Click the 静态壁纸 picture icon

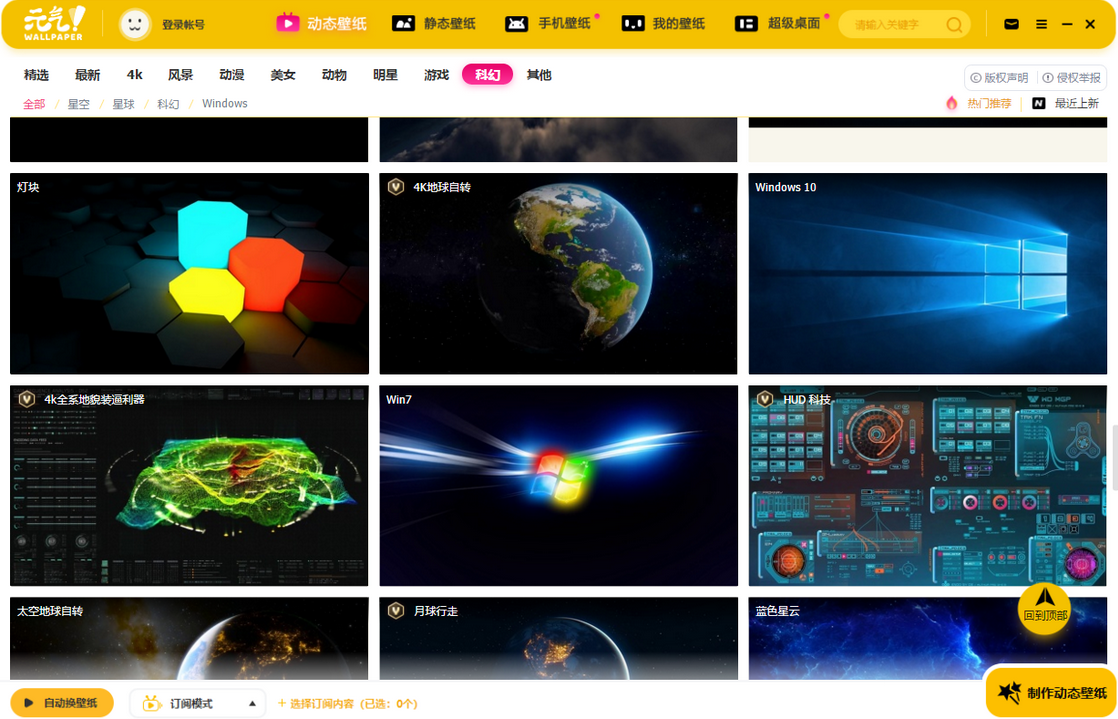404,24
